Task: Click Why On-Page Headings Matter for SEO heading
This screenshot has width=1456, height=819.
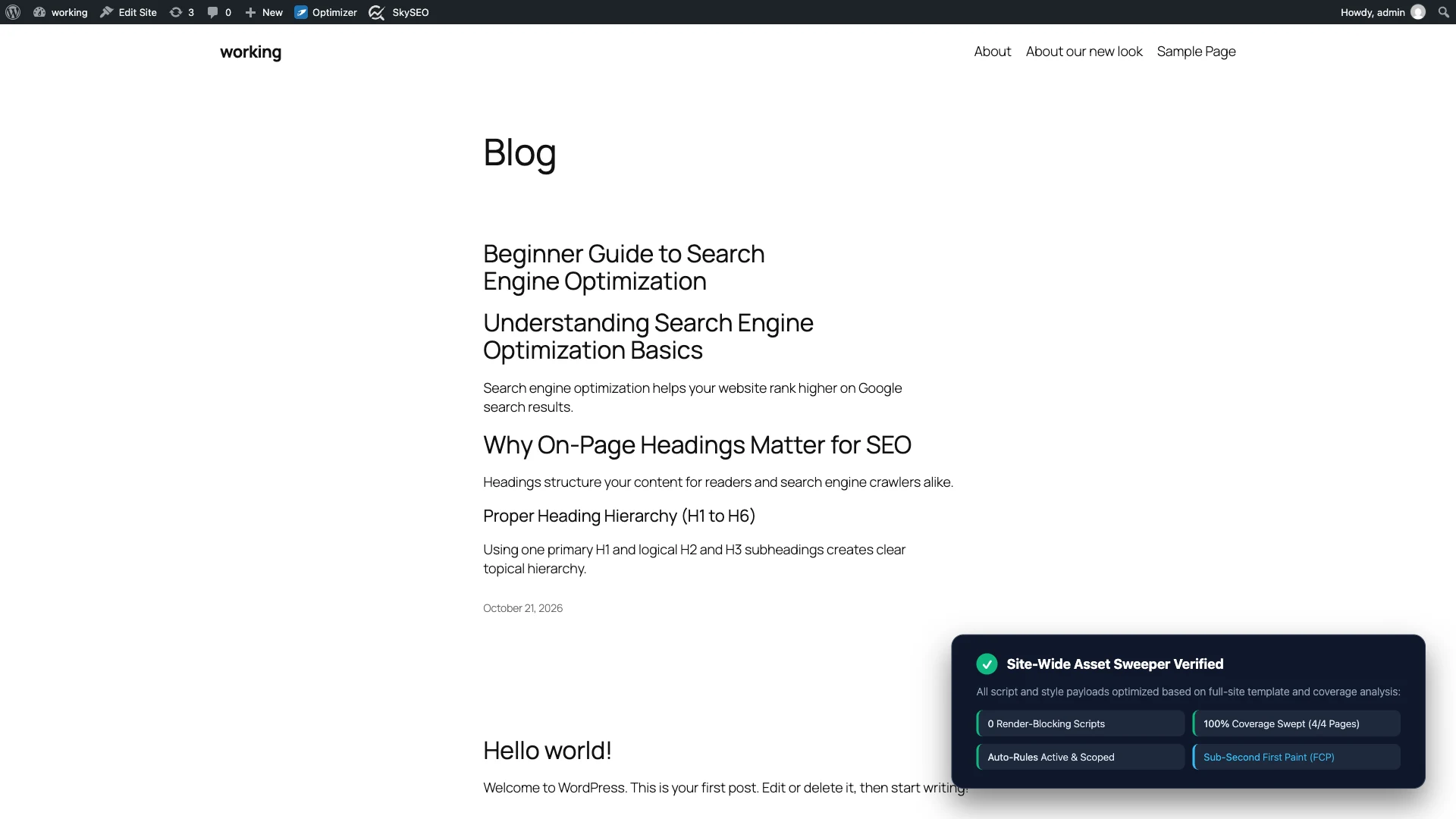Action: [x=698, y=445]
